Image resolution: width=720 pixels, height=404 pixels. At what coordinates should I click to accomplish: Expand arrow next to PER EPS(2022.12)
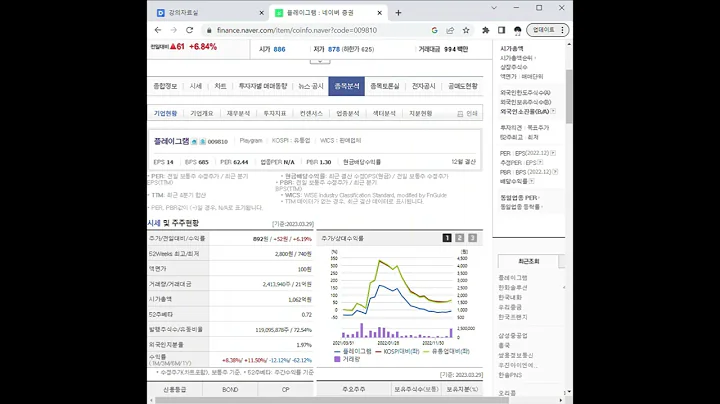click(553, 153)
